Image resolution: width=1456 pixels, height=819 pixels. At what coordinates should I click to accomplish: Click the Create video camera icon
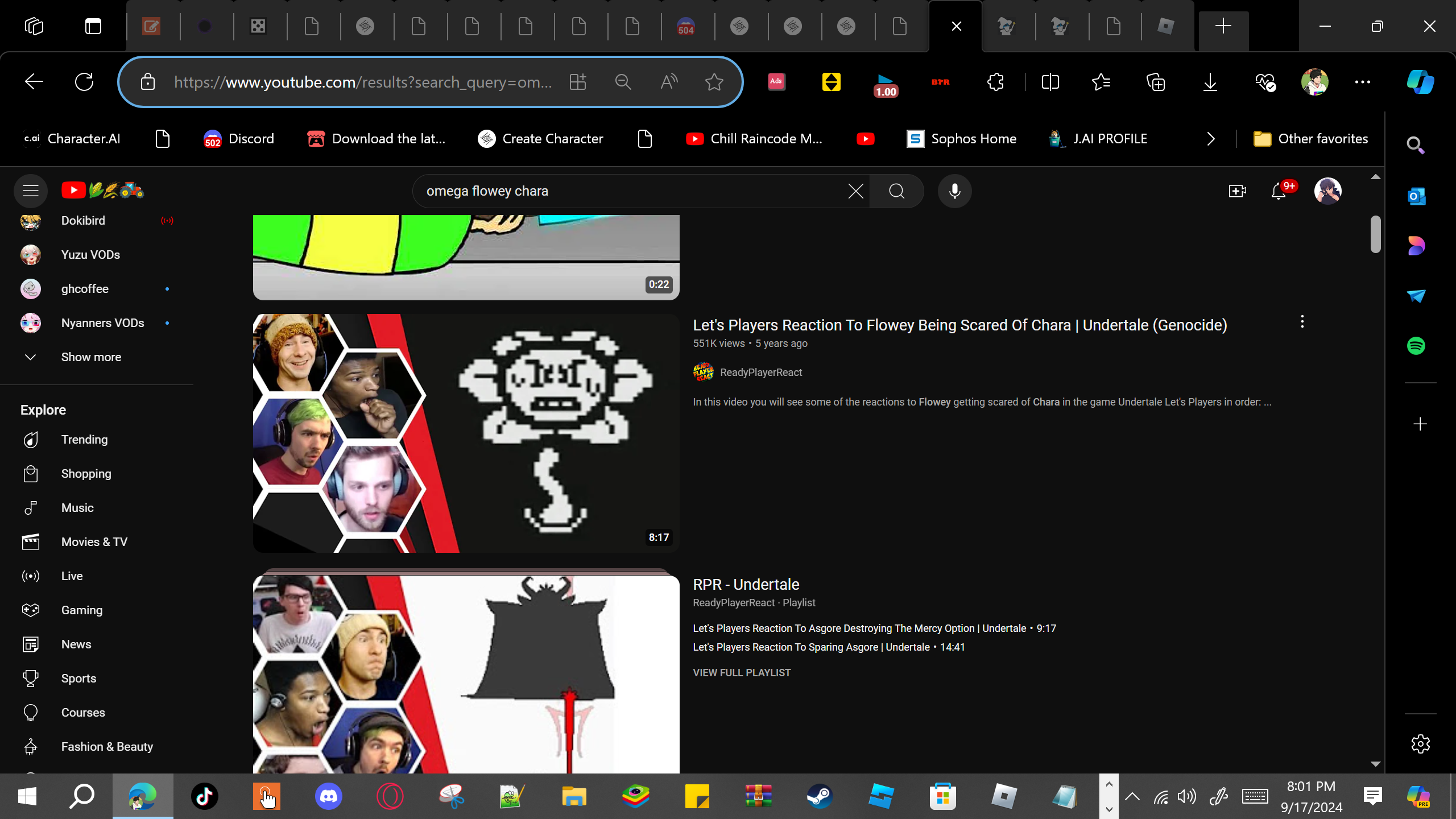click(1237, 191)
